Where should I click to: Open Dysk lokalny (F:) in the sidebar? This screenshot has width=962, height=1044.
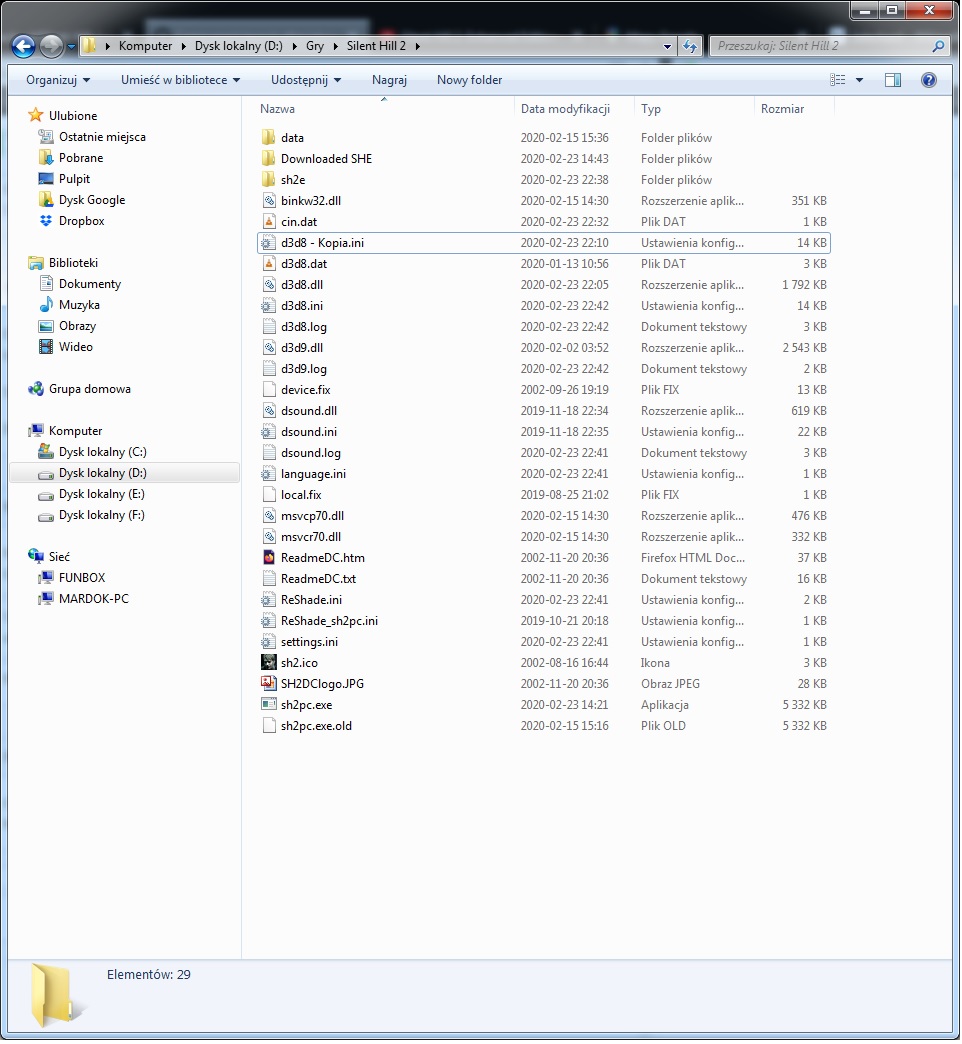101,515
